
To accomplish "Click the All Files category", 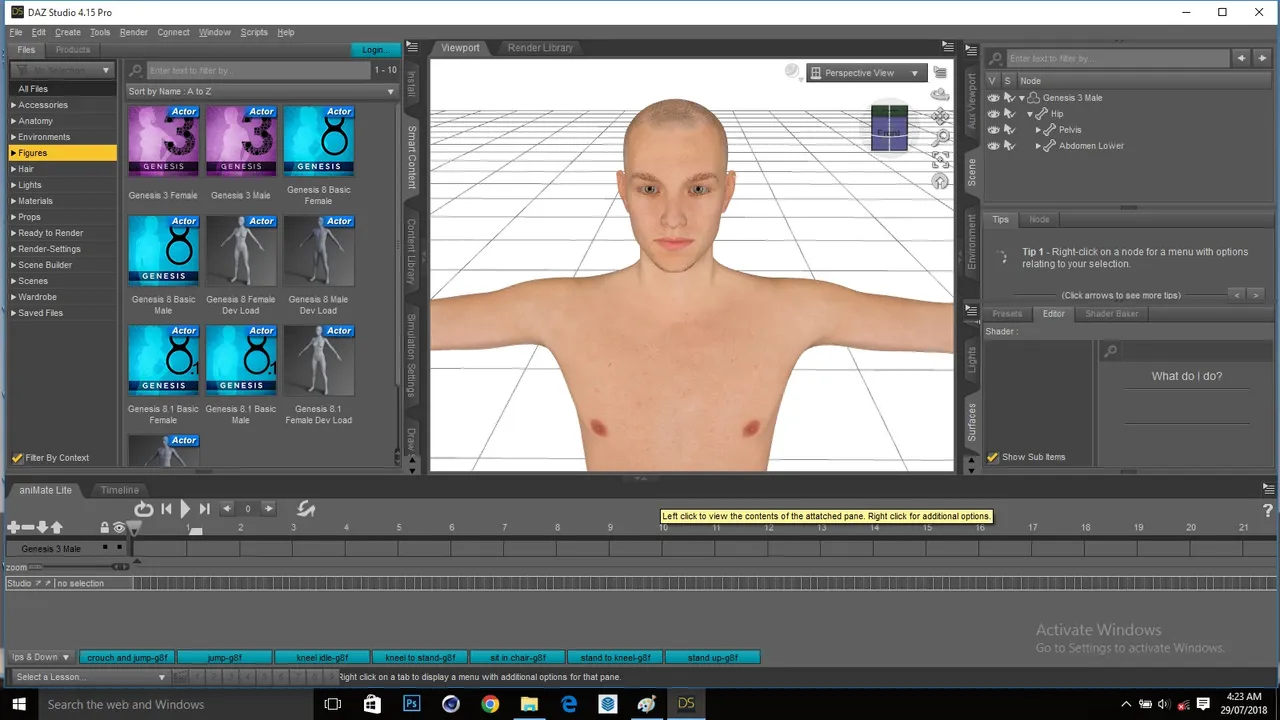I will pyautogui.click(x=62, y=89).
